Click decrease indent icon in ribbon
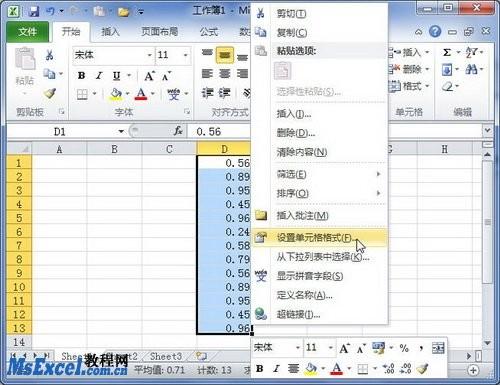The width and height of the screenshot is (500, 385). tap(207, 93)
